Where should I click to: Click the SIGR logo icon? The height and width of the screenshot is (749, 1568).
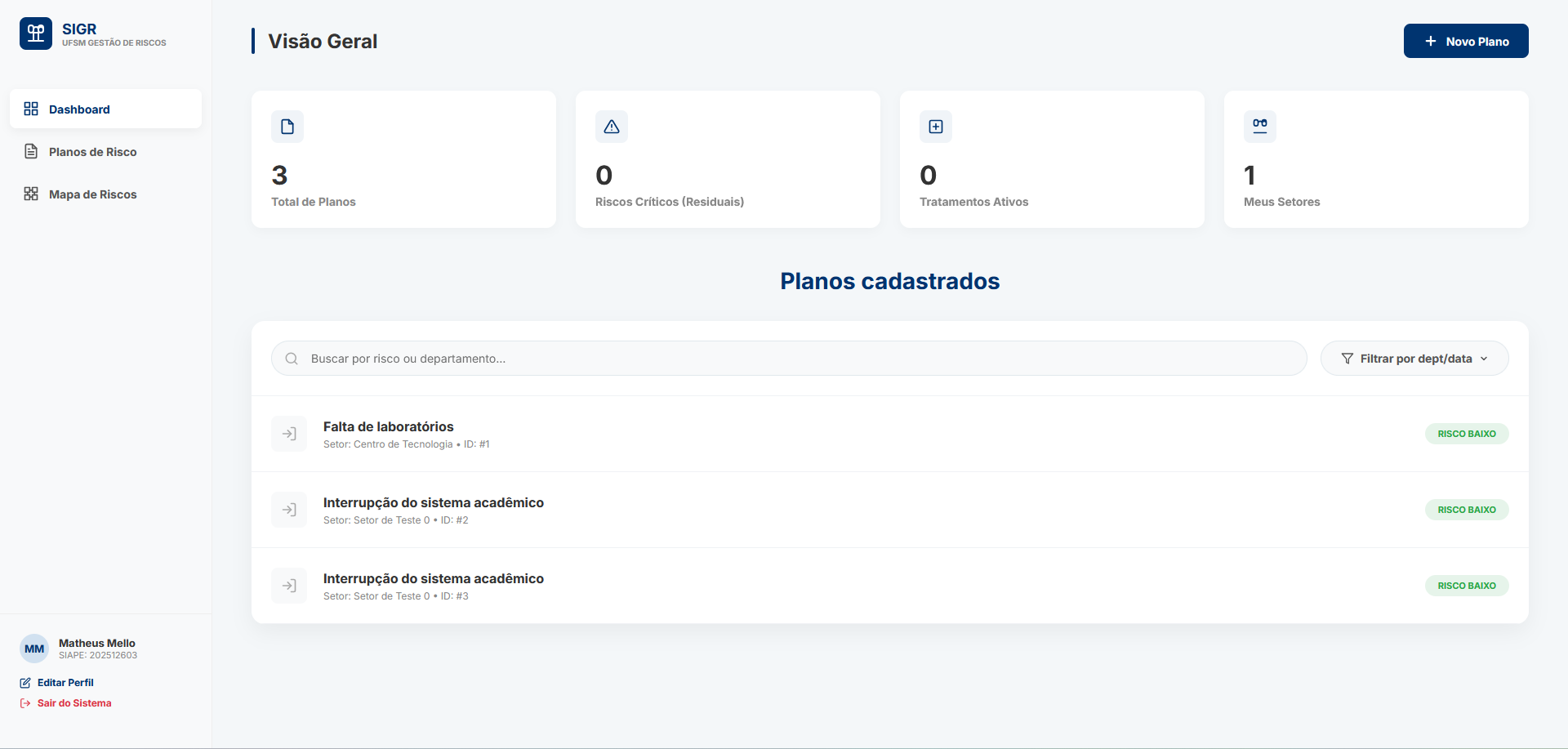click(x=35, y=33)
